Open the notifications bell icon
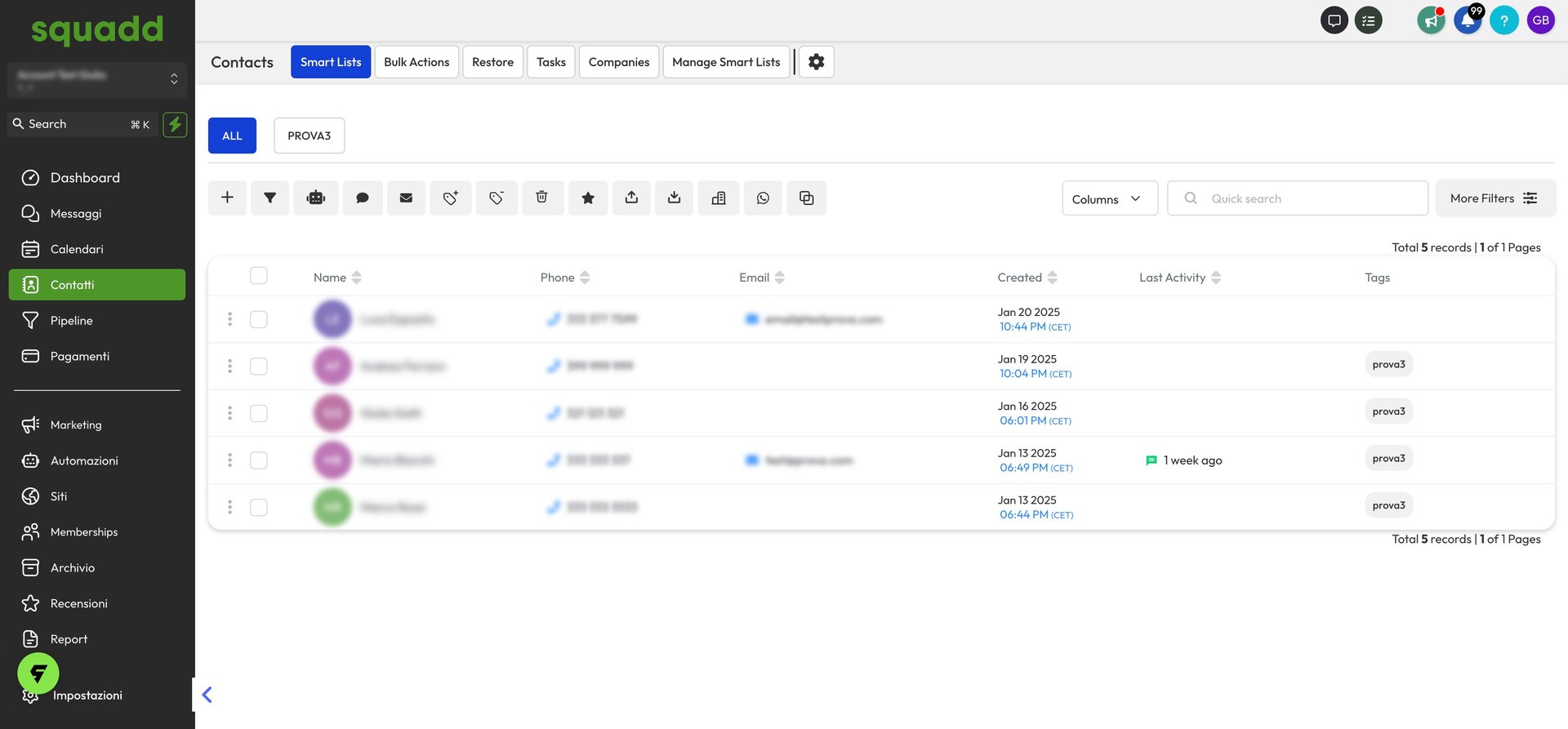Viewport: 1568px width, 729px height. (1468, 20)
